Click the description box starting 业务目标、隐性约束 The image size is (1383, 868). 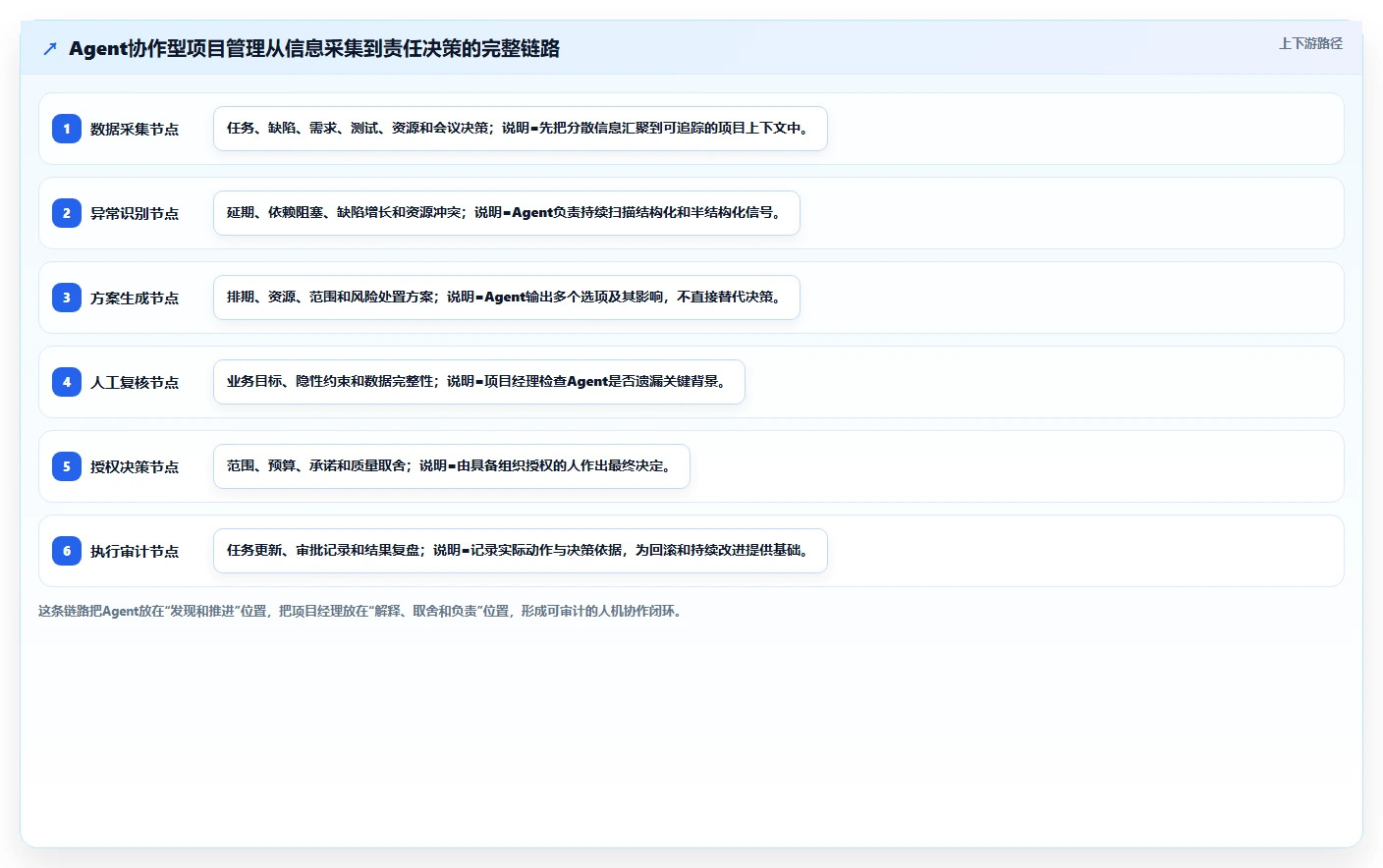tap(479, 382)
